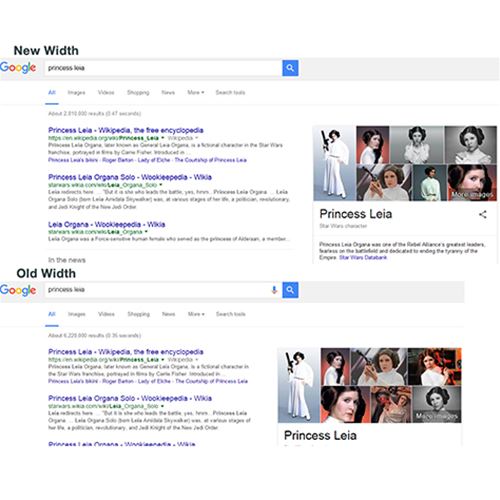
Task: Open Princess Leia Organa Solo Wookieepedia result, New Width
Action: (130, 177)
